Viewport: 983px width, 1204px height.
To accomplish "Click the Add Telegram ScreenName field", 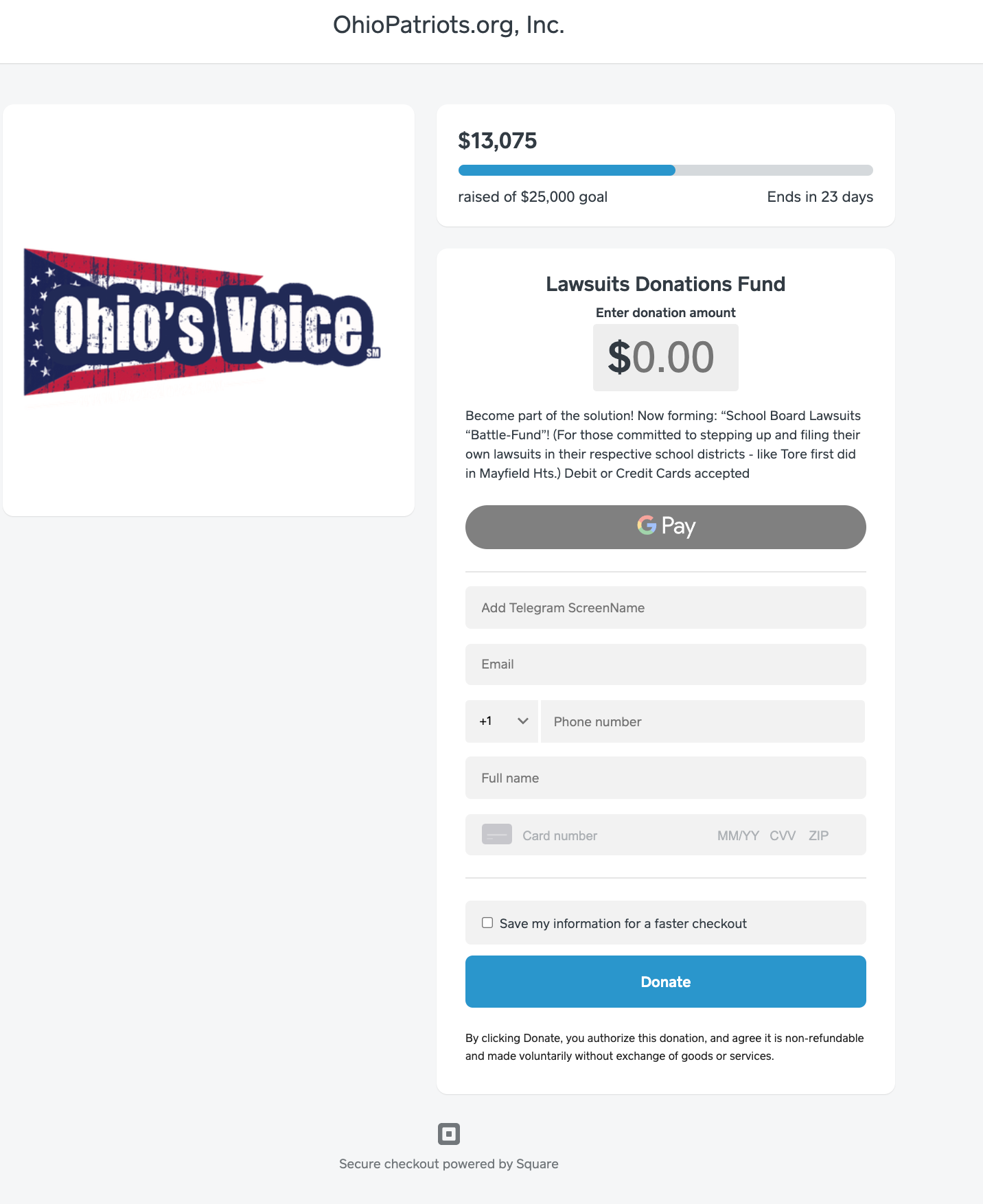I will (665, 607).
